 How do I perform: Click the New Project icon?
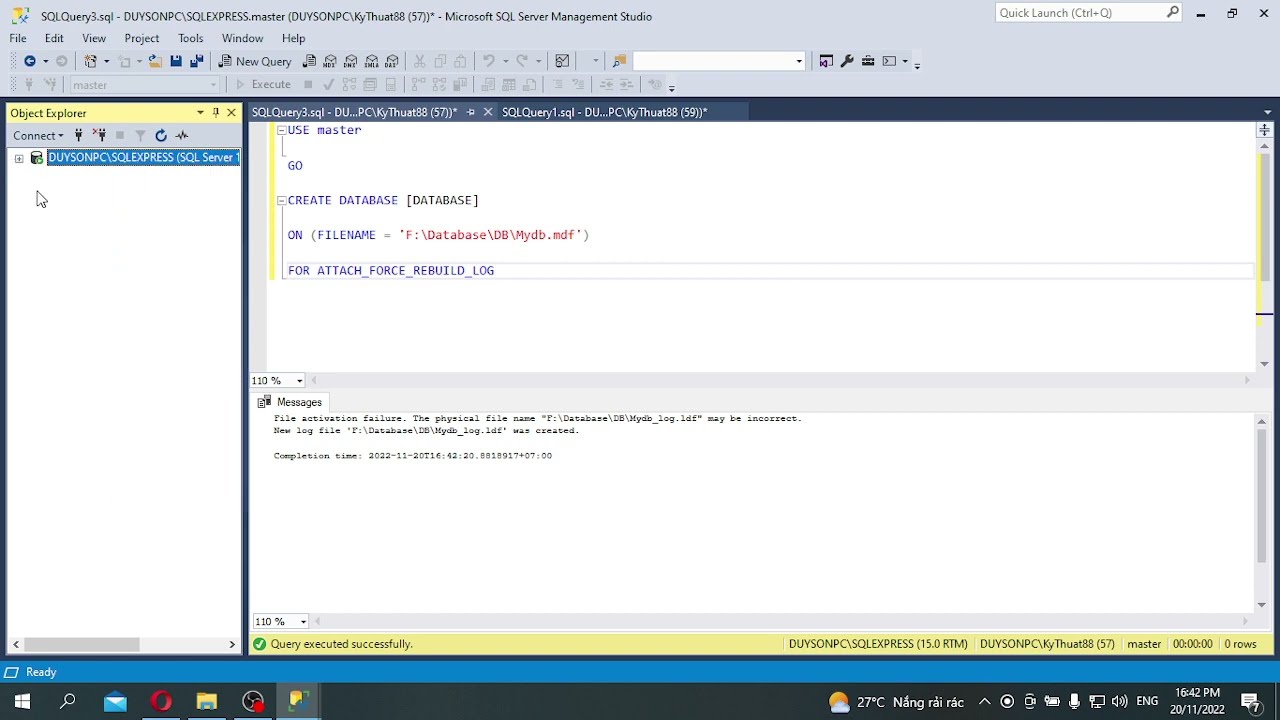click(x=91, y=61)
